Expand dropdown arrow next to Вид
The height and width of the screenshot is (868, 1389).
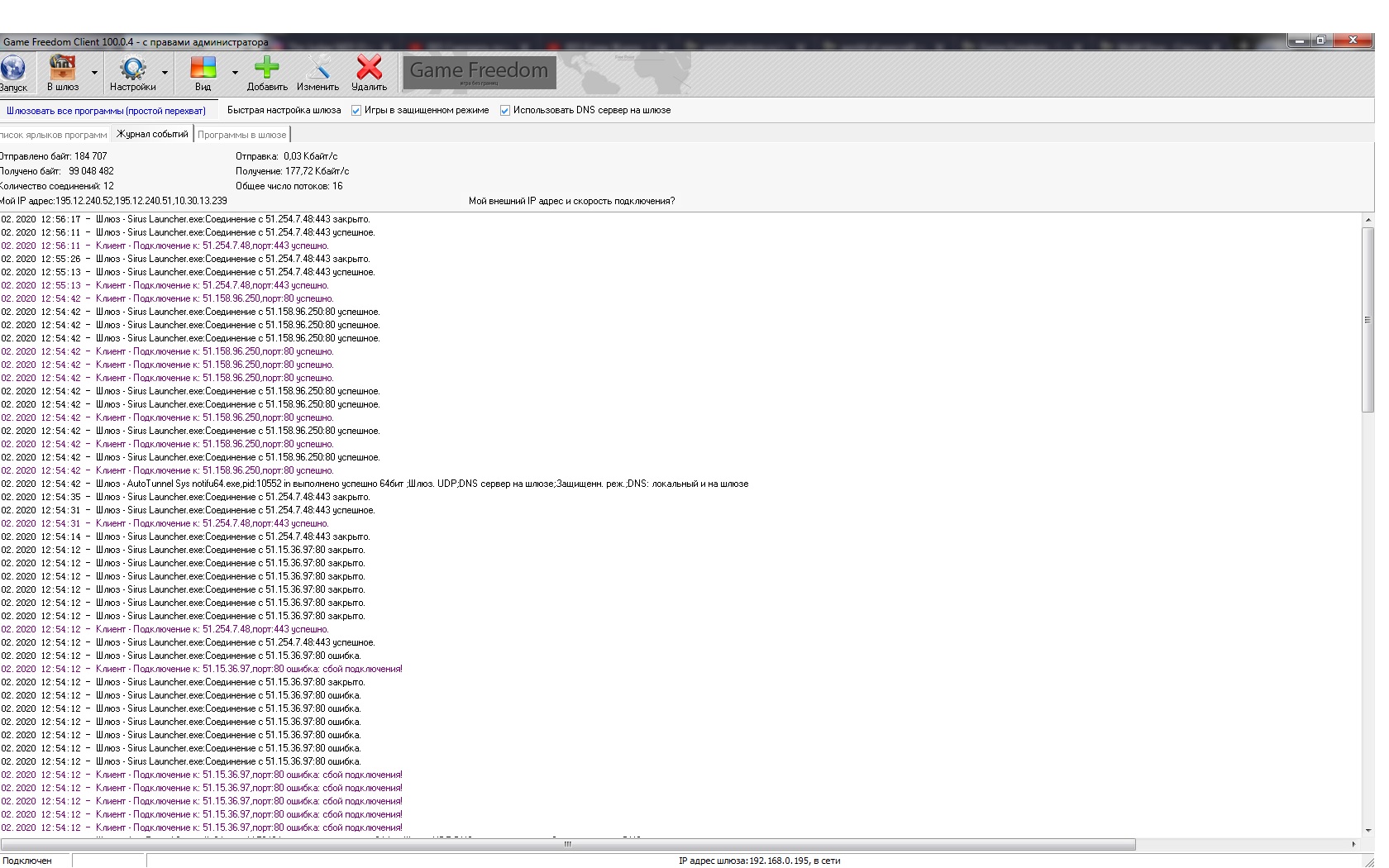pyautogui.click(x=235, y=73)
